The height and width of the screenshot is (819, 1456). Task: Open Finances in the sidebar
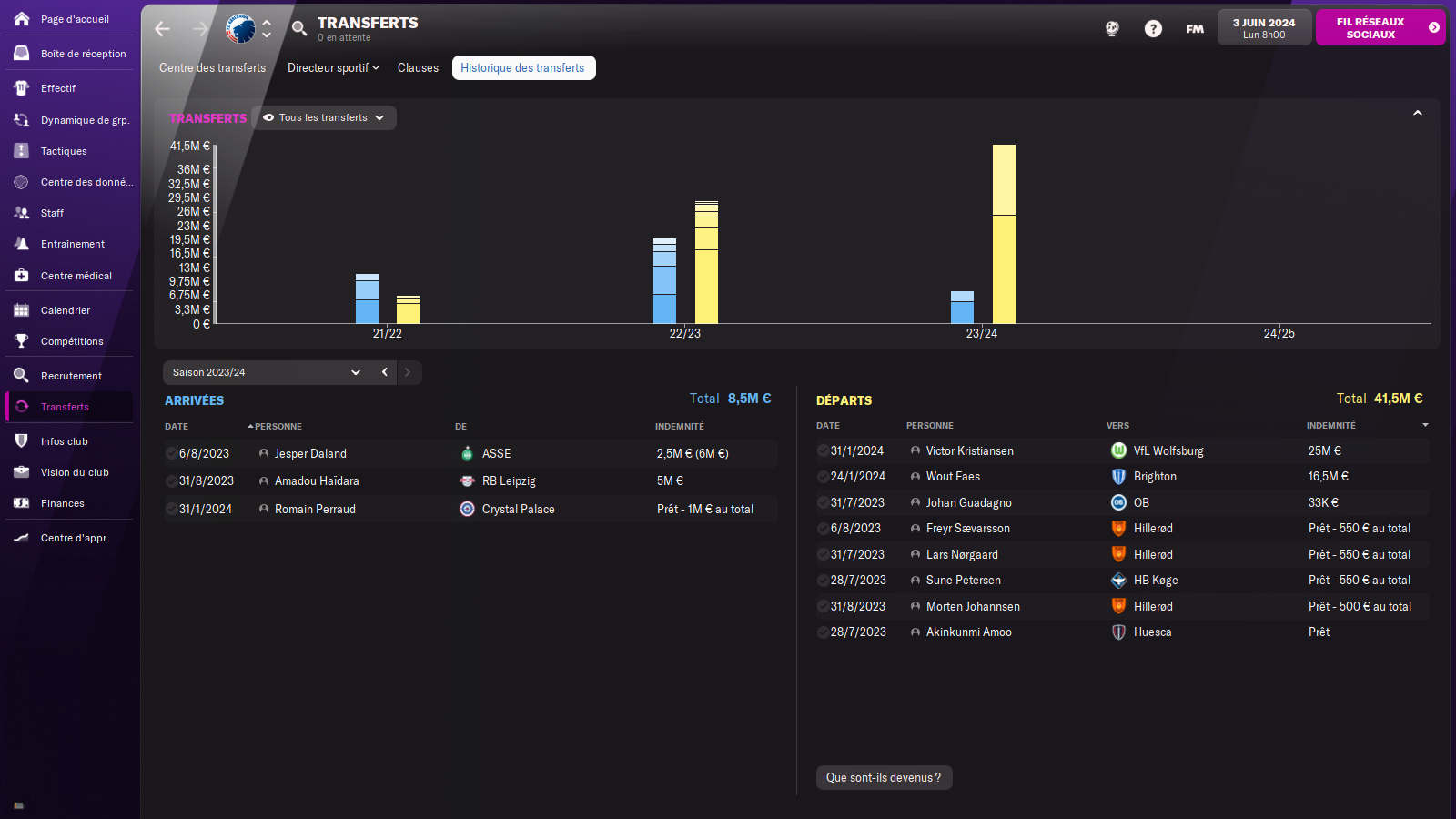coord(62,503)
